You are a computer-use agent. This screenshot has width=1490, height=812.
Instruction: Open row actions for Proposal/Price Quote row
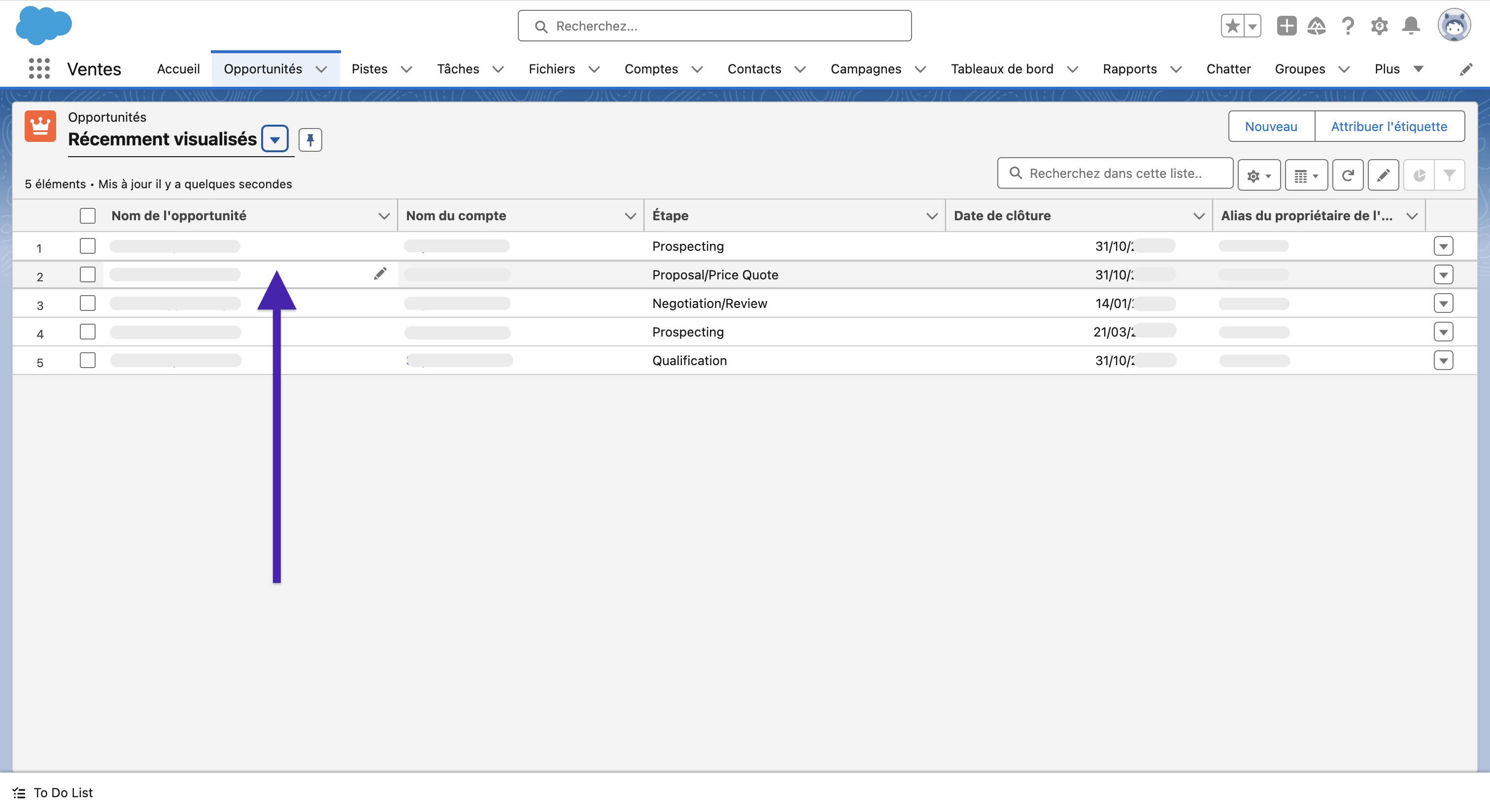[1443, 274]
